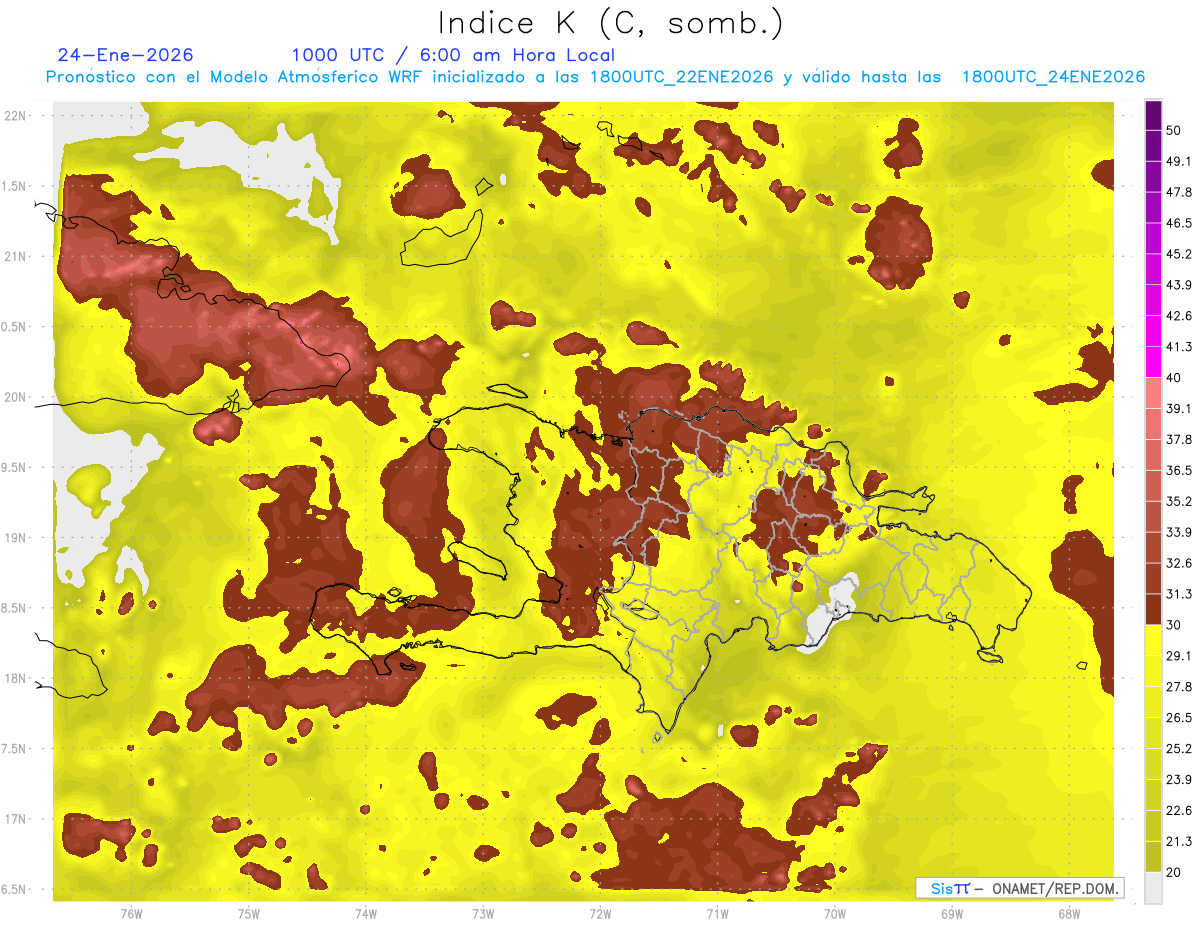This screenshot has width=1200, height=927.
Task: Click longitude label "68W"
Action: (x=1069, y=913)
